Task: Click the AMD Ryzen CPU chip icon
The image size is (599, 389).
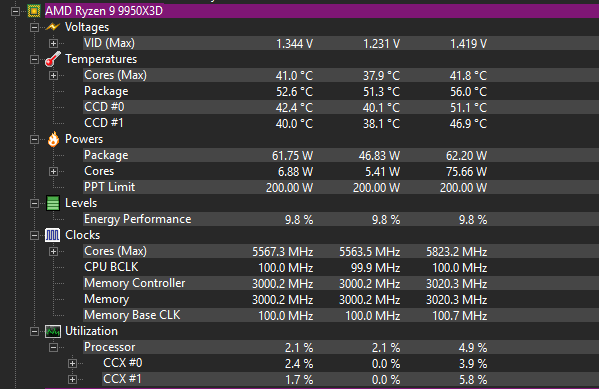Action: (x=34, y=11)
